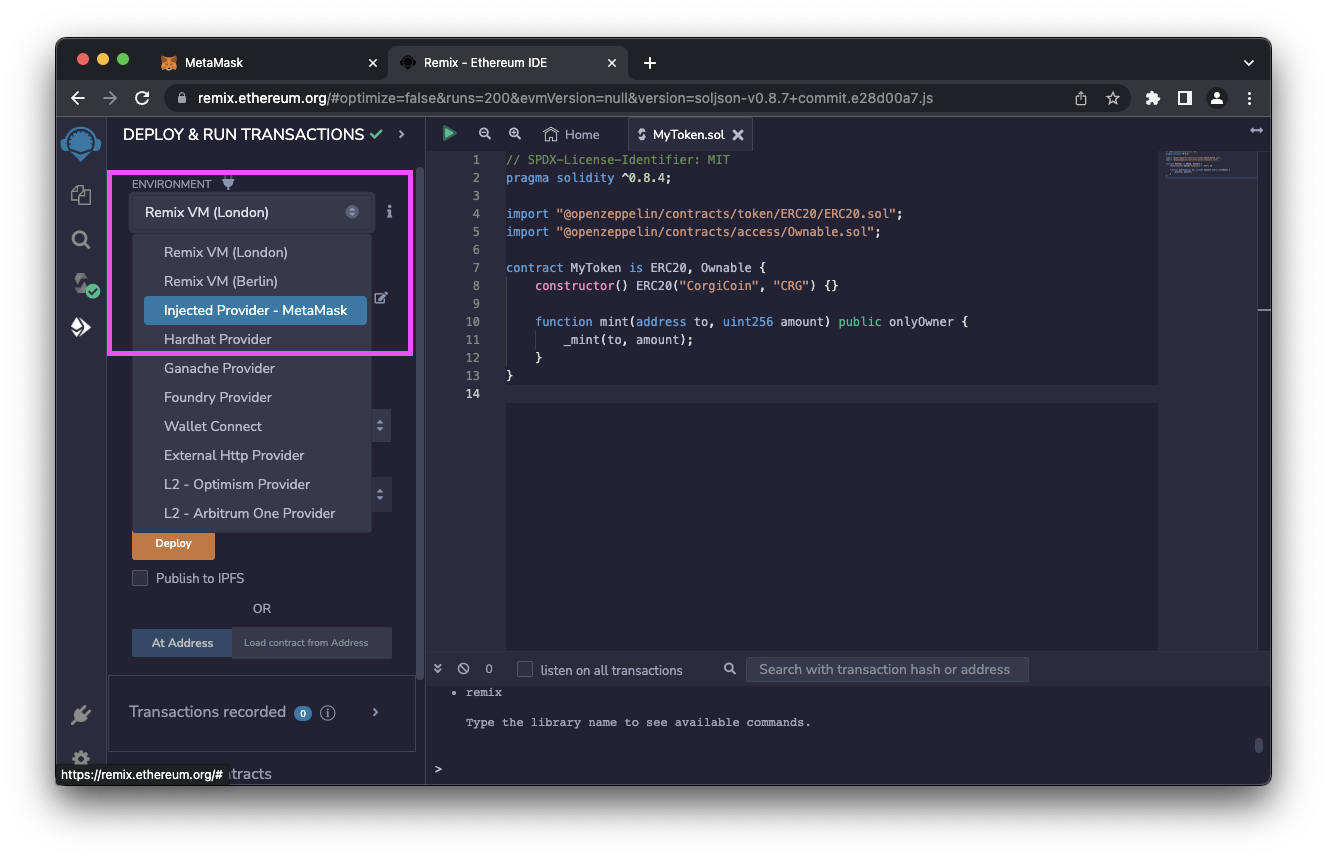This screenshot has height=859, width=1327.
Task: Click the browser address bar URL
Action: point(565,98)
